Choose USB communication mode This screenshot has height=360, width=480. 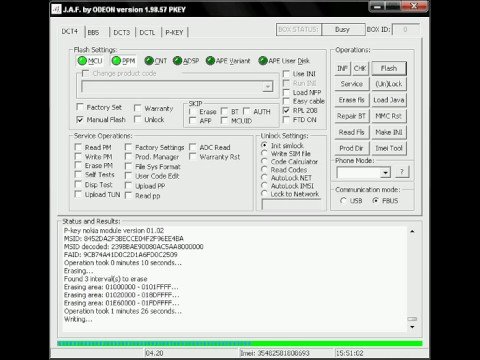[343, 200]
